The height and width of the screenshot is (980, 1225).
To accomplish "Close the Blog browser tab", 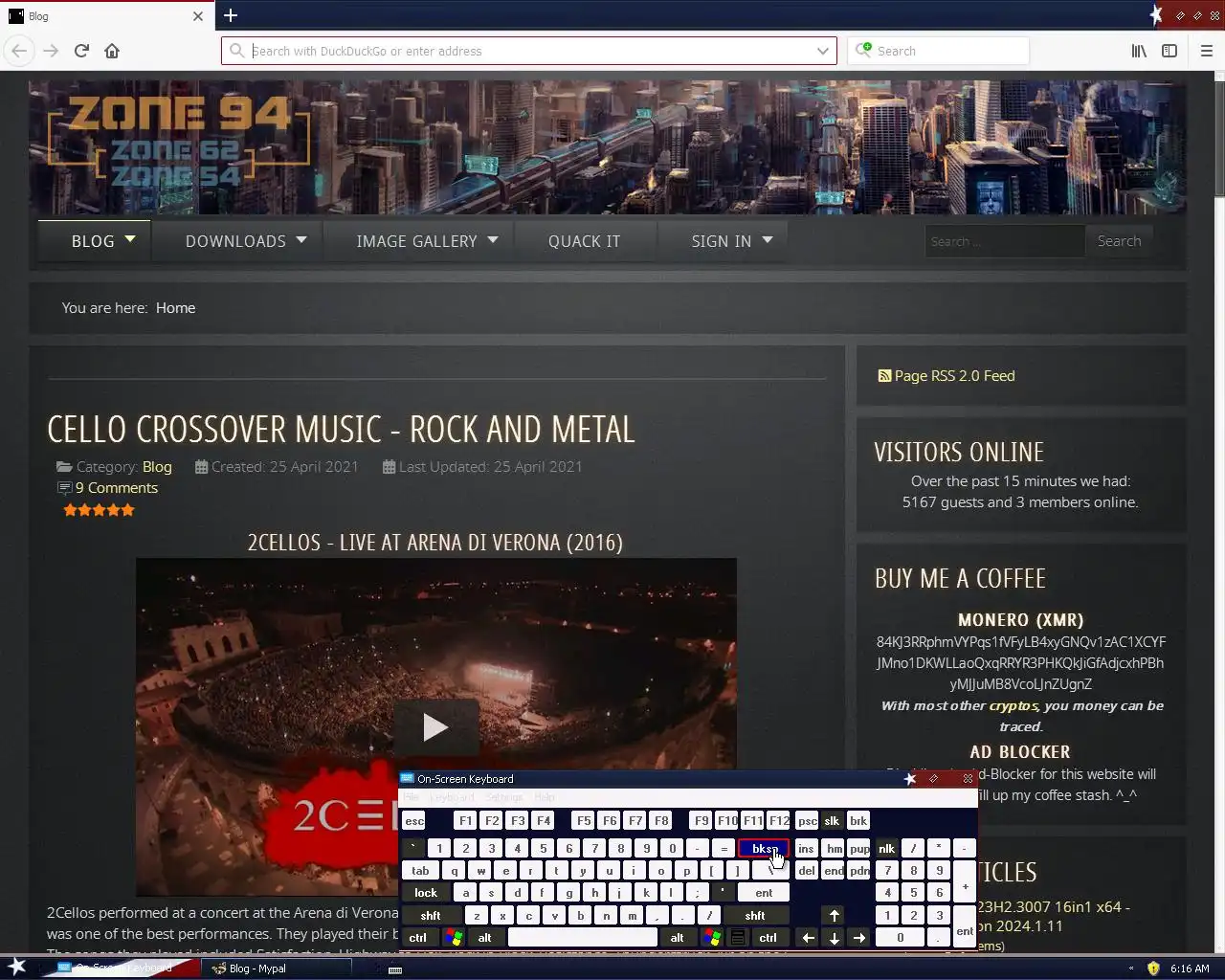I will pos(198,16).
